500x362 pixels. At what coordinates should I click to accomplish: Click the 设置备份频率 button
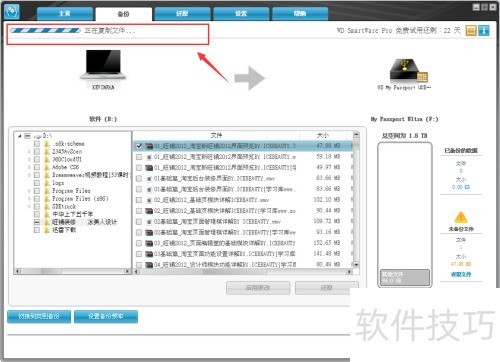point(106,316)
